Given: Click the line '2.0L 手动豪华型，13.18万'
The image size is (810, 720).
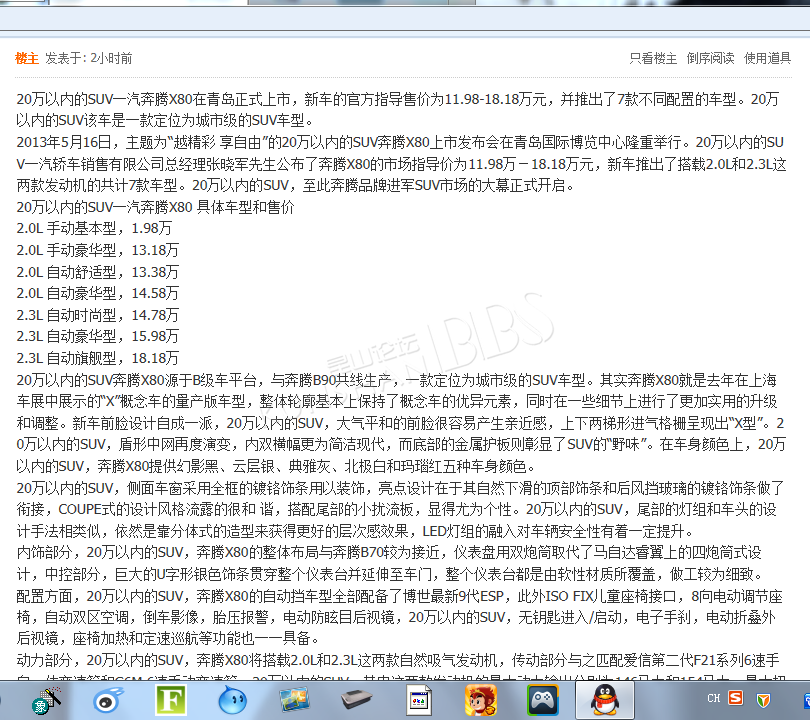Looking at the screenshot, I should click(x=98, y=250).
